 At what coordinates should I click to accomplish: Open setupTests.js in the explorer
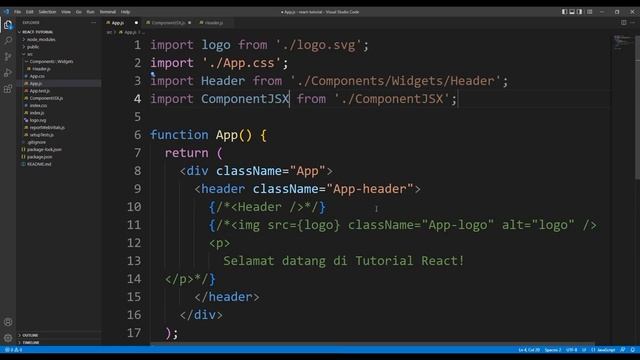pyautogui.click(x=41, y=135)
